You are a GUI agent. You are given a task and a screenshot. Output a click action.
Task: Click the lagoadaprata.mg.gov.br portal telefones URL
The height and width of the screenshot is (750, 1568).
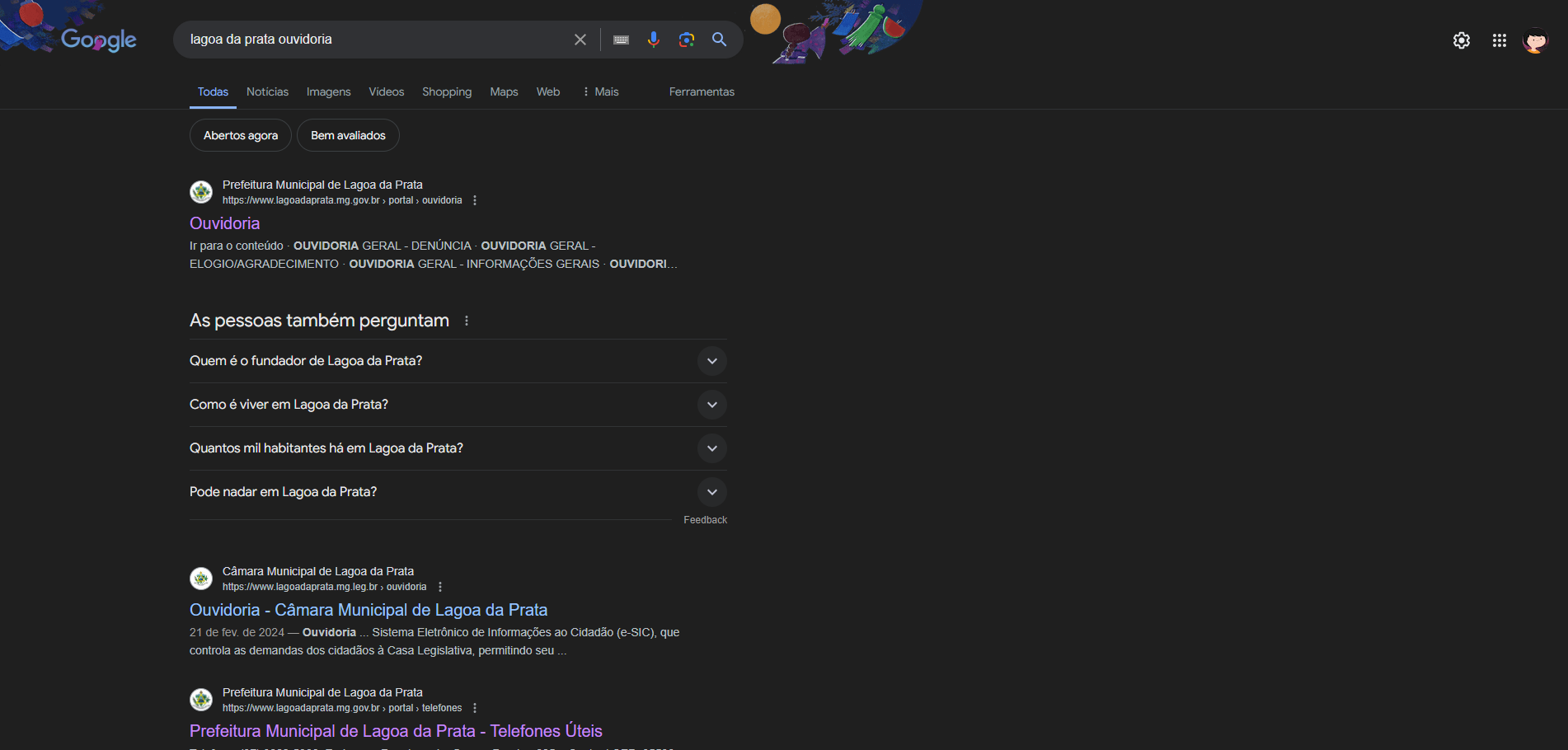pyautogui.click(x=342, y=708)
